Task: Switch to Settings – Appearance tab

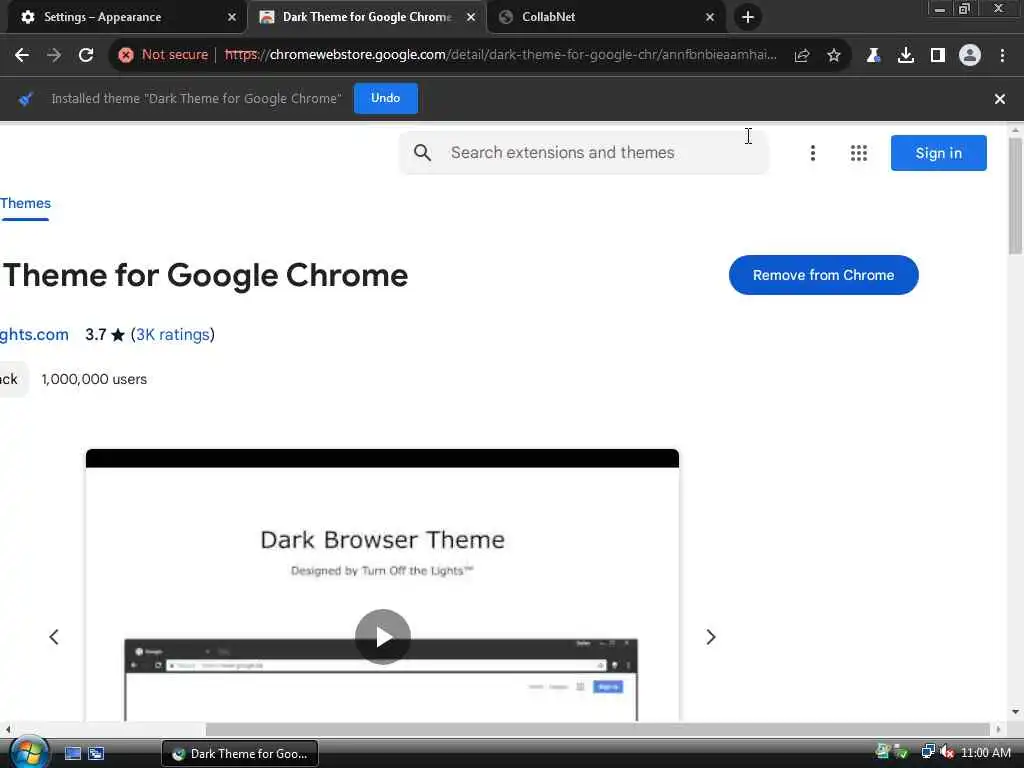Action: tap(125, 18)
